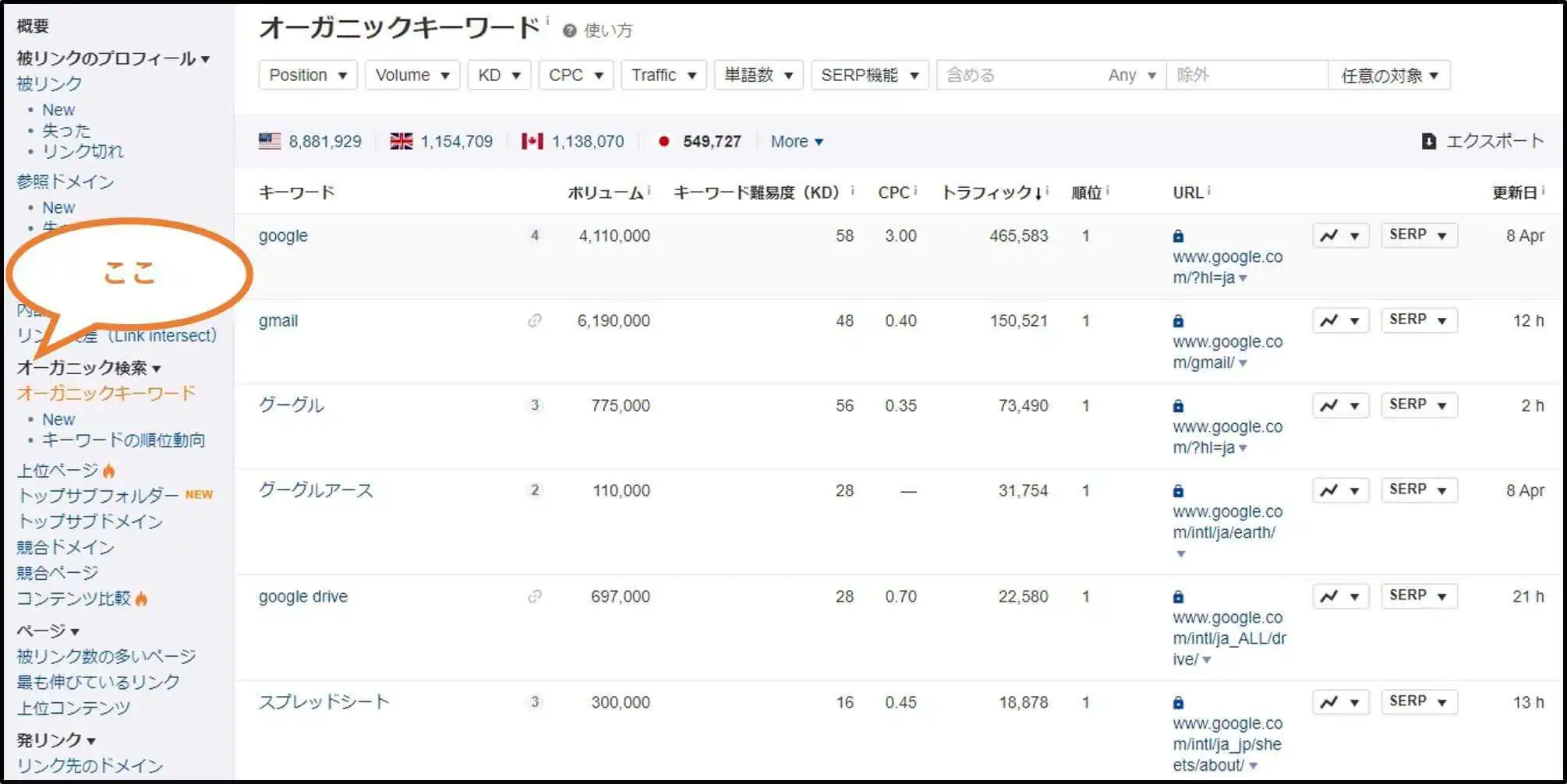
Task: Collapse the 被リンクのプロフィール sidebar section
Action: (113, 58)
